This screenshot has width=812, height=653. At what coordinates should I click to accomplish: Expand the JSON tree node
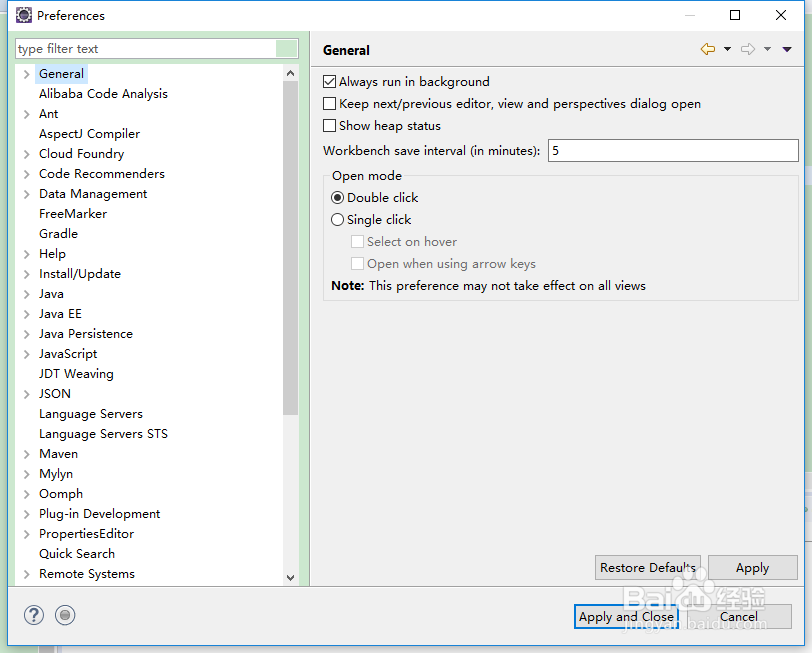26,394
